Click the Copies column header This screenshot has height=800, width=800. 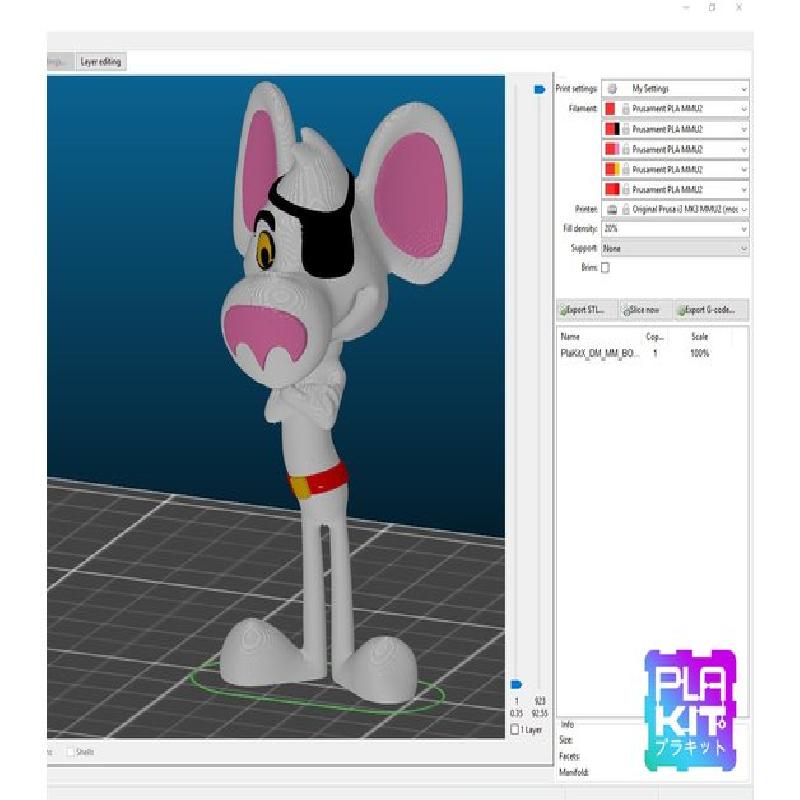[655, 337]
